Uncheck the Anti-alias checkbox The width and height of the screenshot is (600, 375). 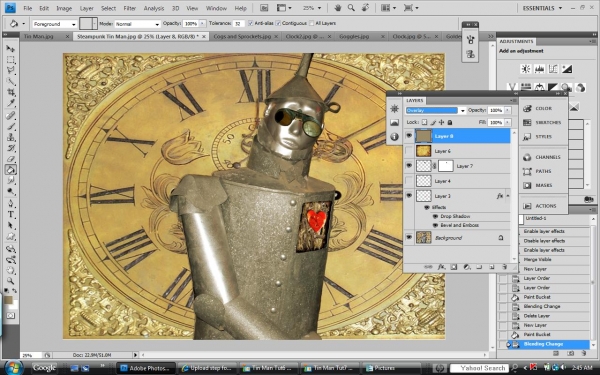(250, 23)
